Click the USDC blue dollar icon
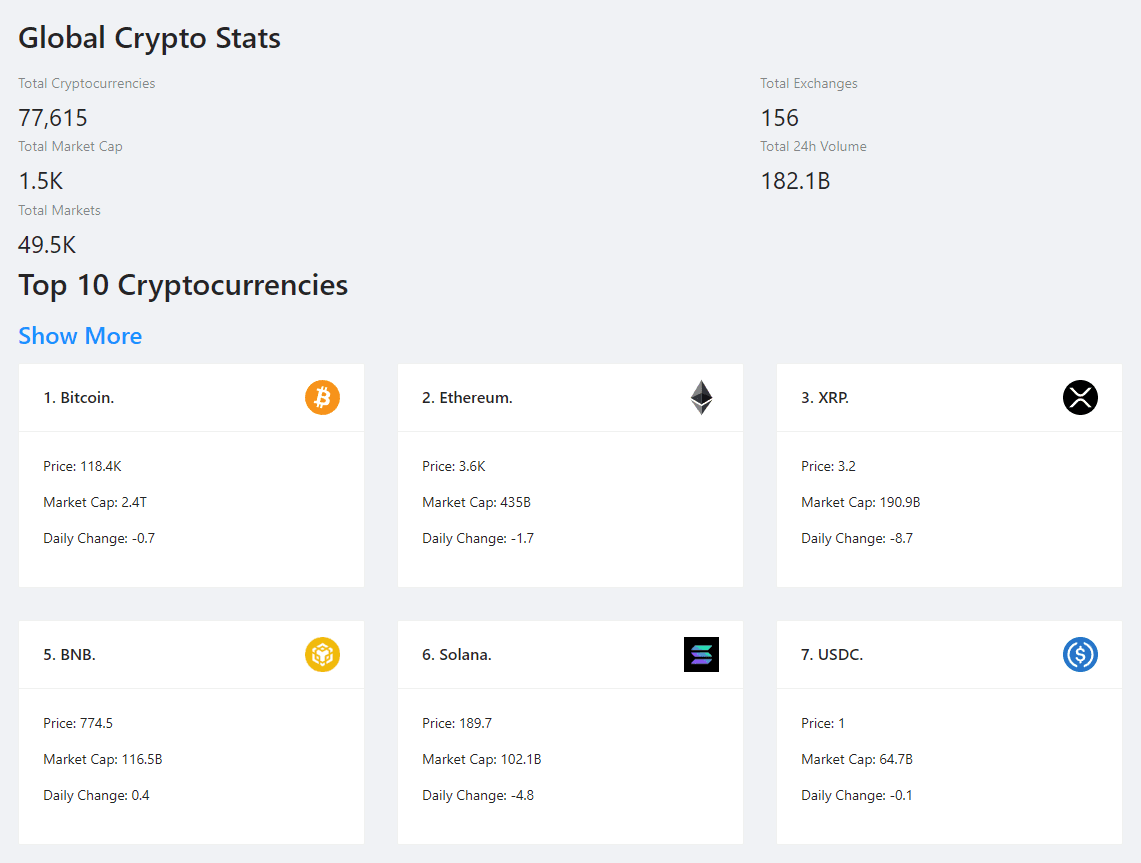The image size is (1141, 863). tap(1081, 654)
